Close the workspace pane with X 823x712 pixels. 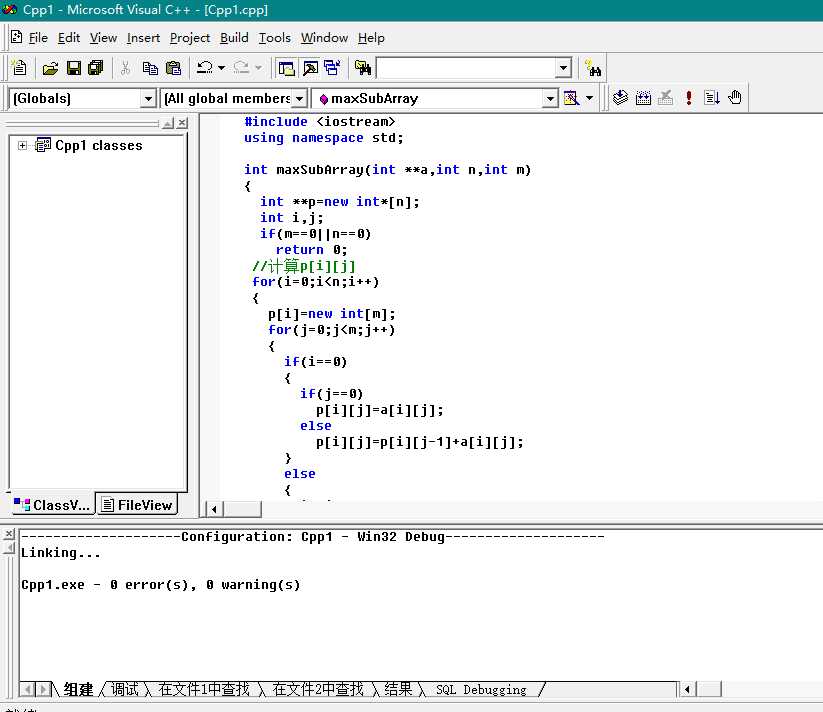(x=182, y=123)
